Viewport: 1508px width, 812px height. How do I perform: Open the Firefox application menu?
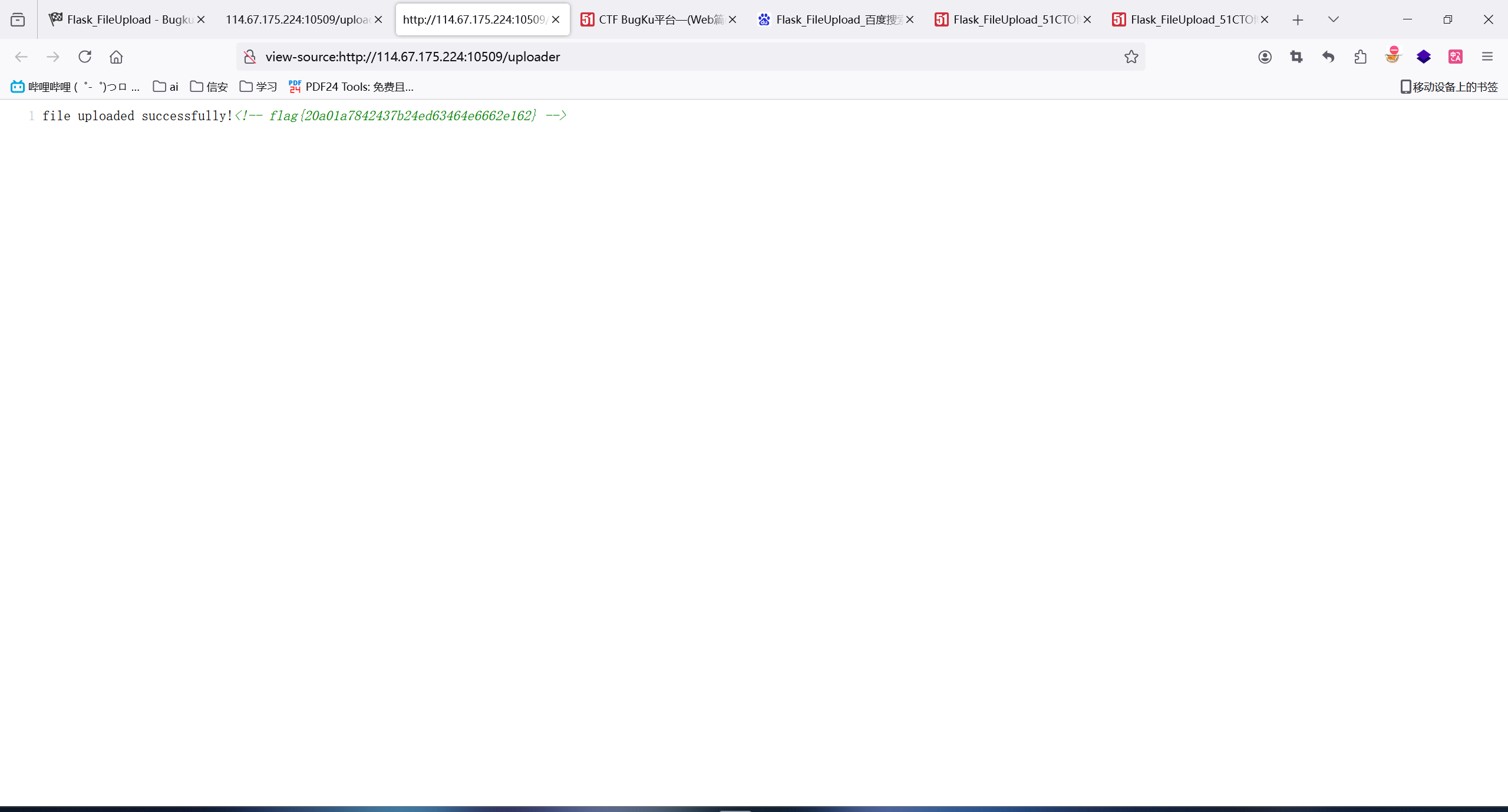coord(1487,57)
